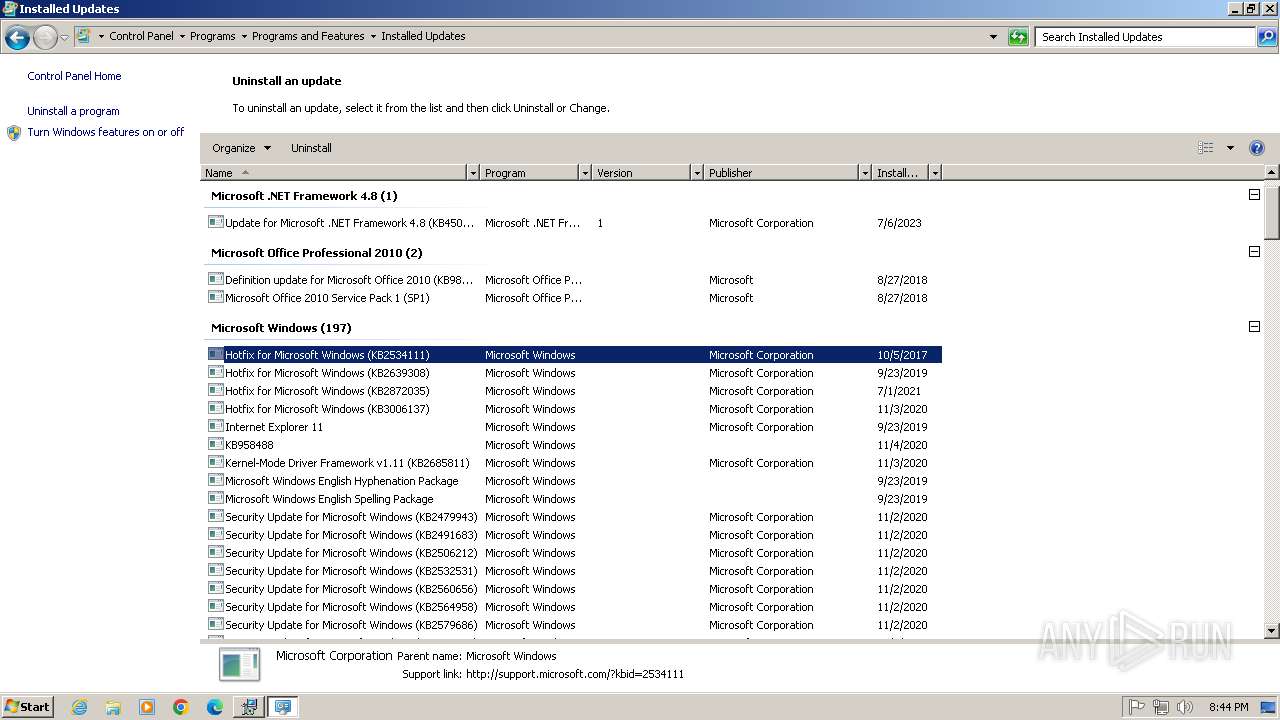
Task: Click the search magnifier icon
Action: click(x=1267, y=37)
